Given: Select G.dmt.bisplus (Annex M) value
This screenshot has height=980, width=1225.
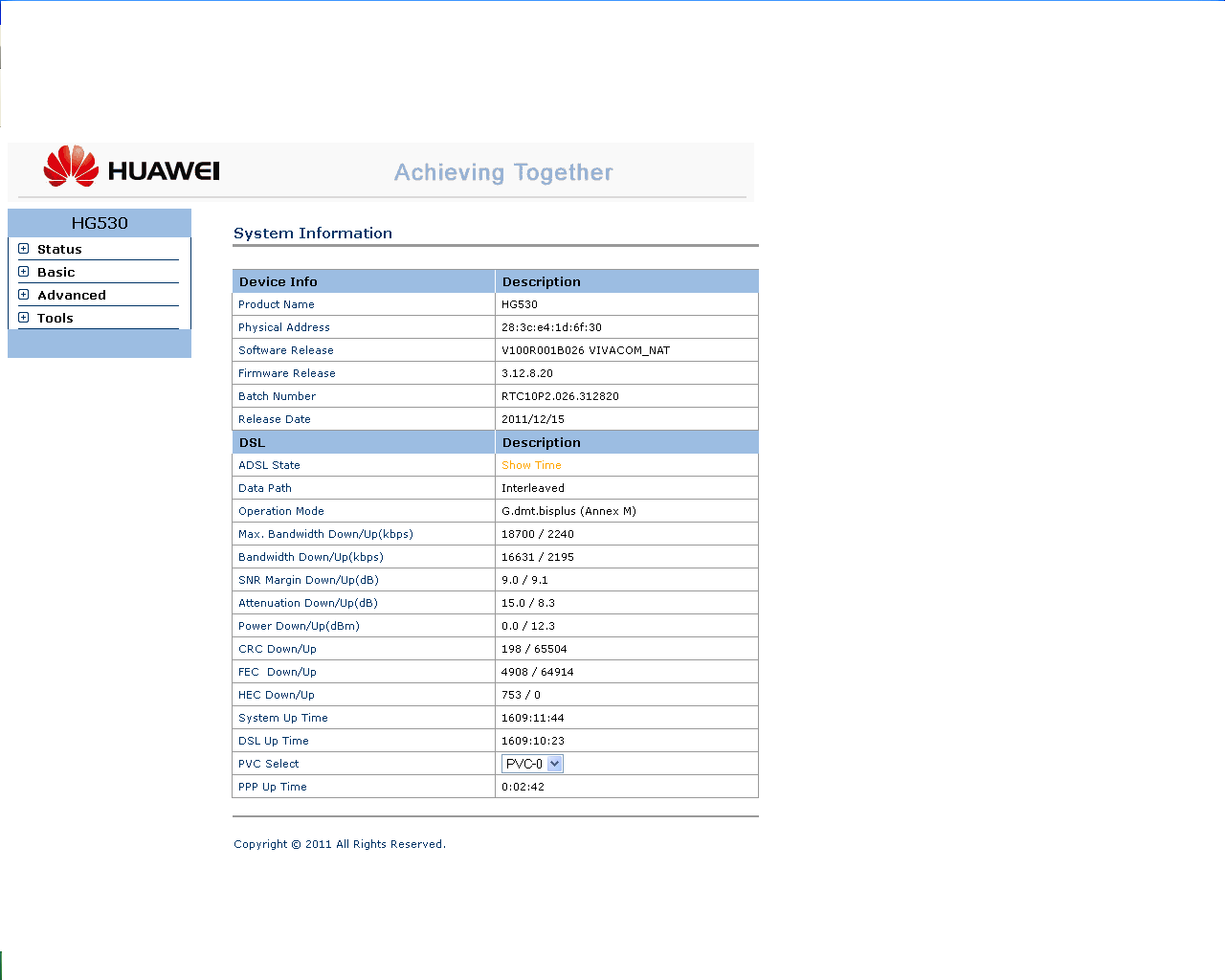Looking at the screenshot, I should point(569,511).
